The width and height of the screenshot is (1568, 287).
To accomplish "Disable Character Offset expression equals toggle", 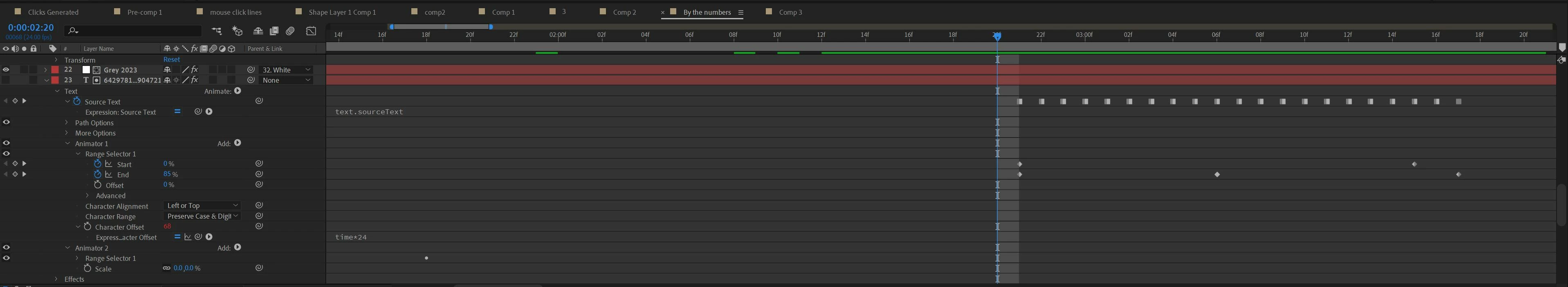I will 177,237.
